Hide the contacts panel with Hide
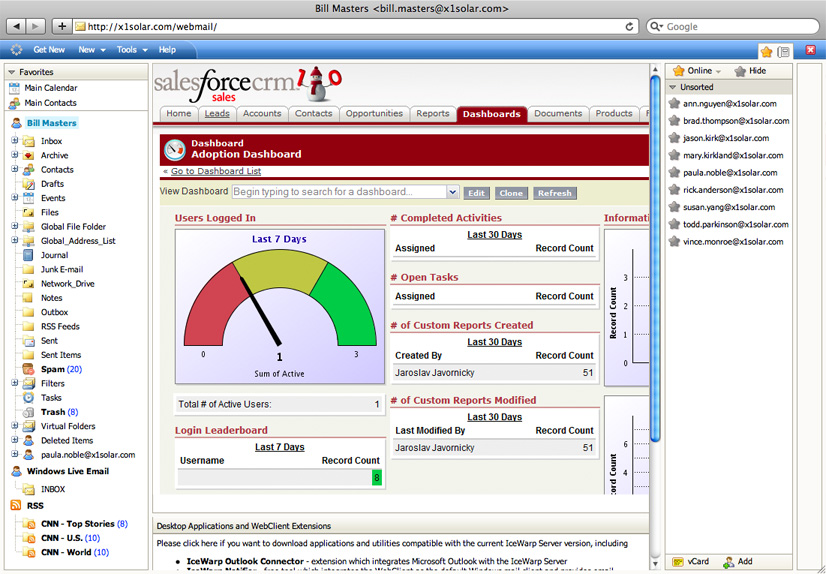 750,71
